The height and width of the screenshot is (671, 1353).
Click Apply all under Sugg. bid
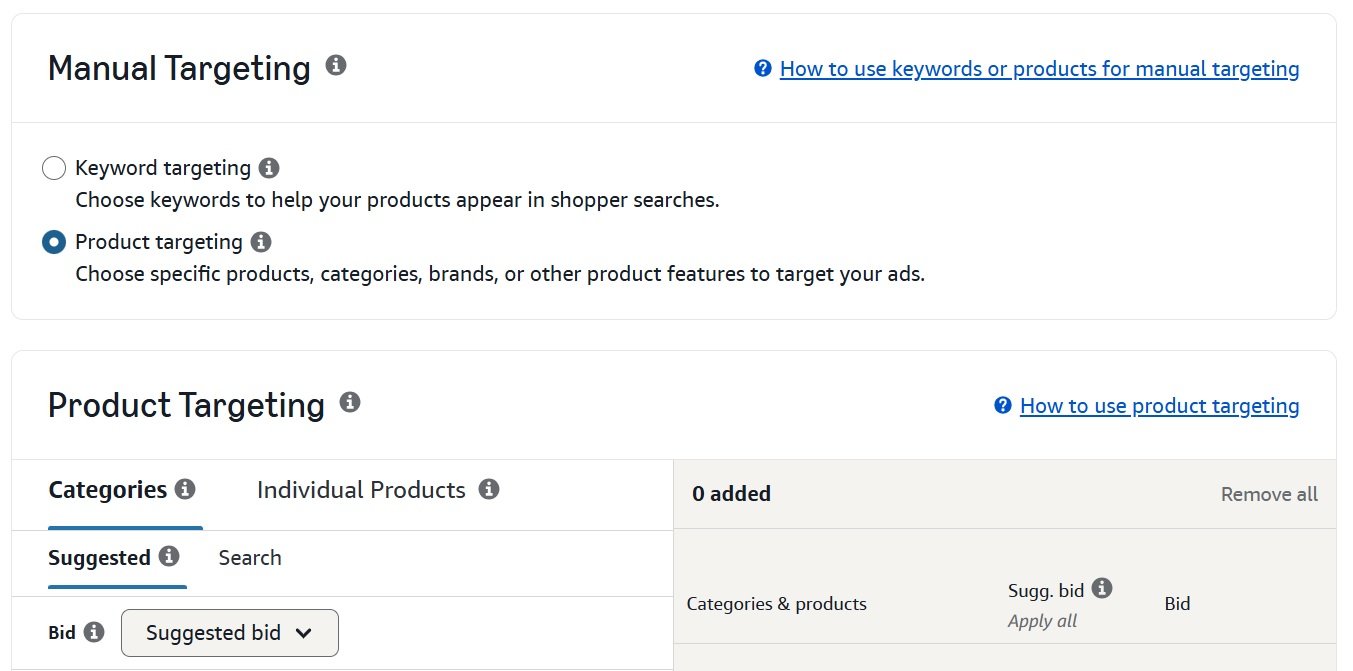tap(1042, 620)
